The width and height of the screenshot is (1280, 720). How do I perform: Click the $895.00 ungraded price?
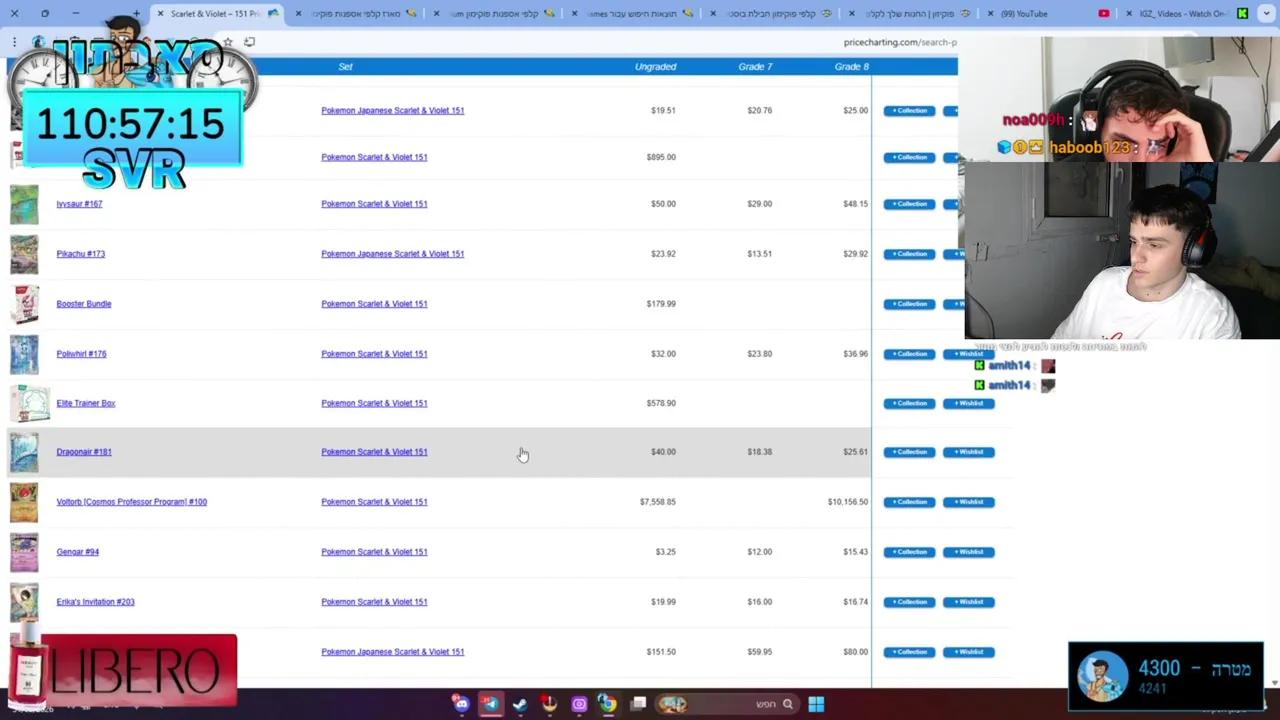661,157
